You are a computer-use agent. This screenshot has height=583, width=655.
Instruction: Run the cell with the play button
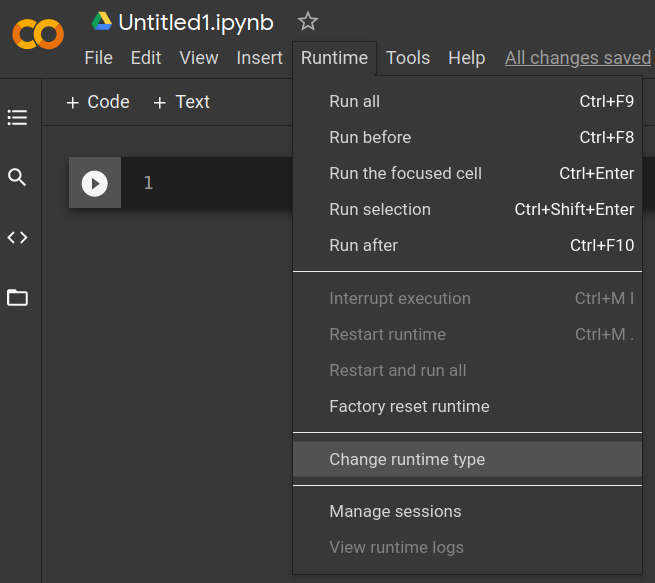[95, 183]
